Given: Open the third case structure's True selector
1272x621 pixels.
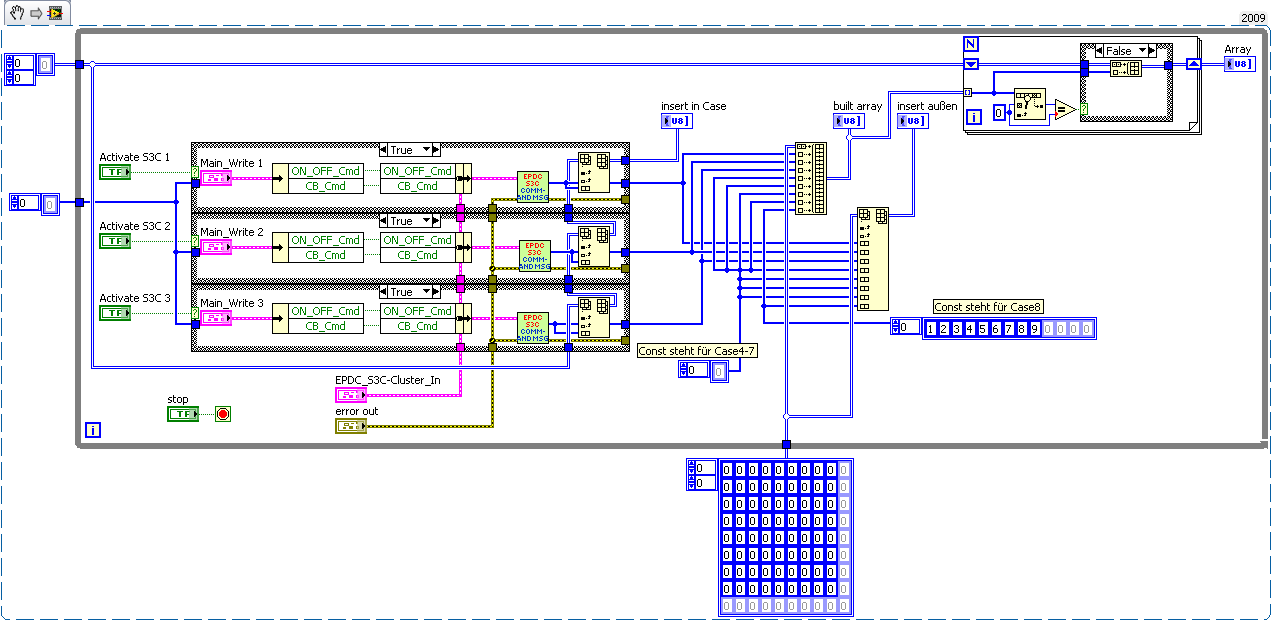Looking at the screenshot, I should [x=410, y=292].
